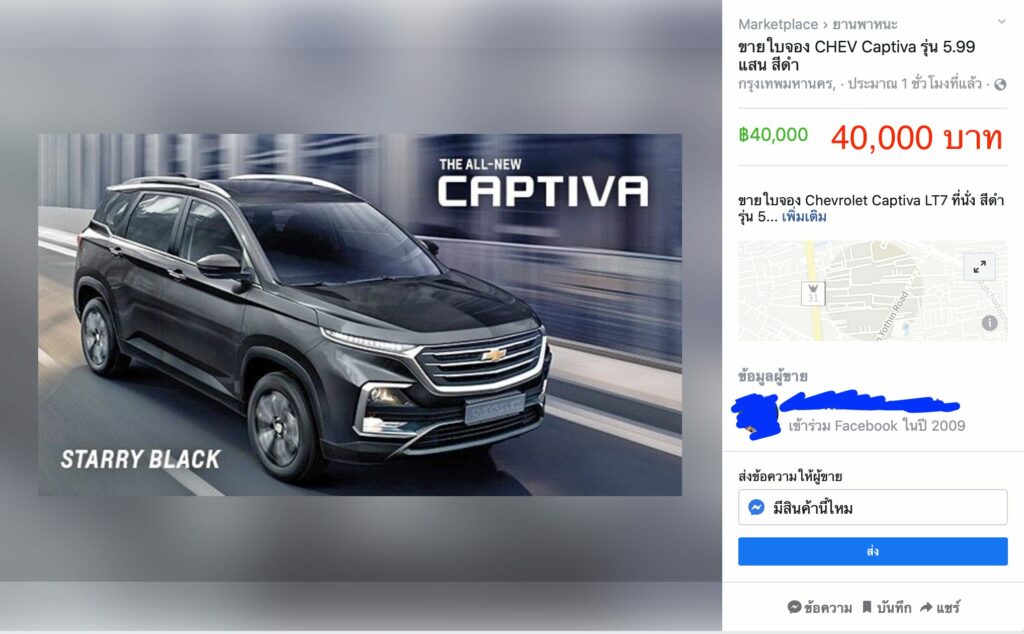The width and height of the screenshot is (1024, 634).
Task: Open the seller name profile link
Action: coord(870,401)
